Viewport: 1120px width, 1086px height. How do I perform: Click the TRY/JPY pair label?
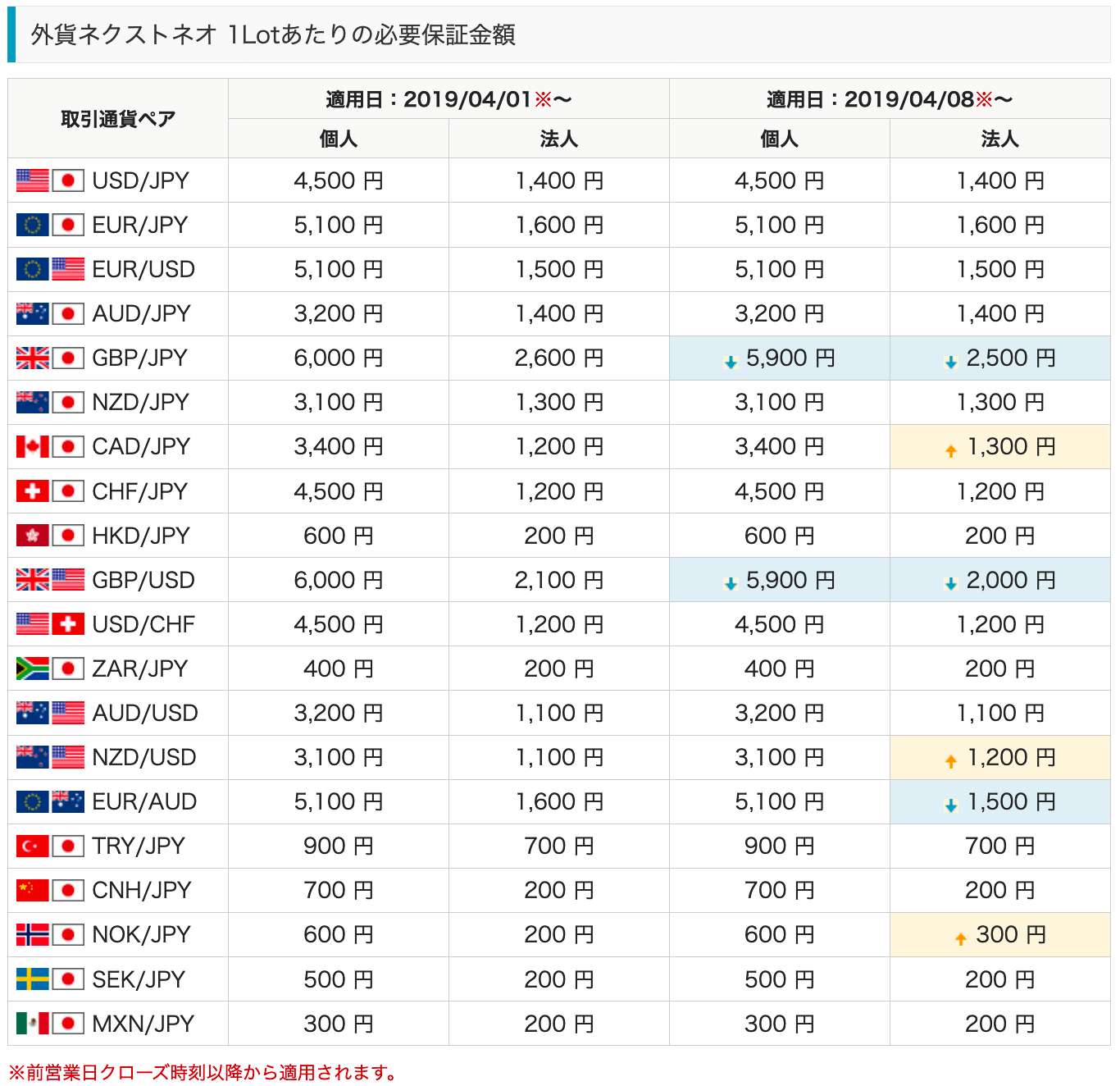[139, 846]
